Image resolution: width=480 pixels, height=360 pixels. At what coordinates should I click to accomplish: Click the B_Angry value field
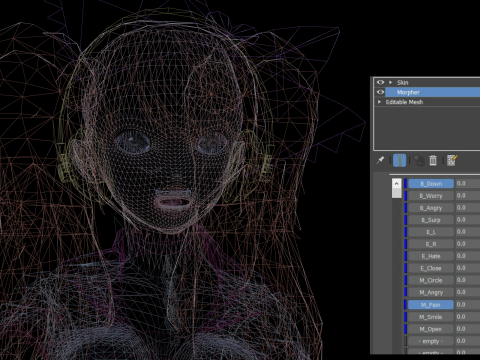coord(468,208)
